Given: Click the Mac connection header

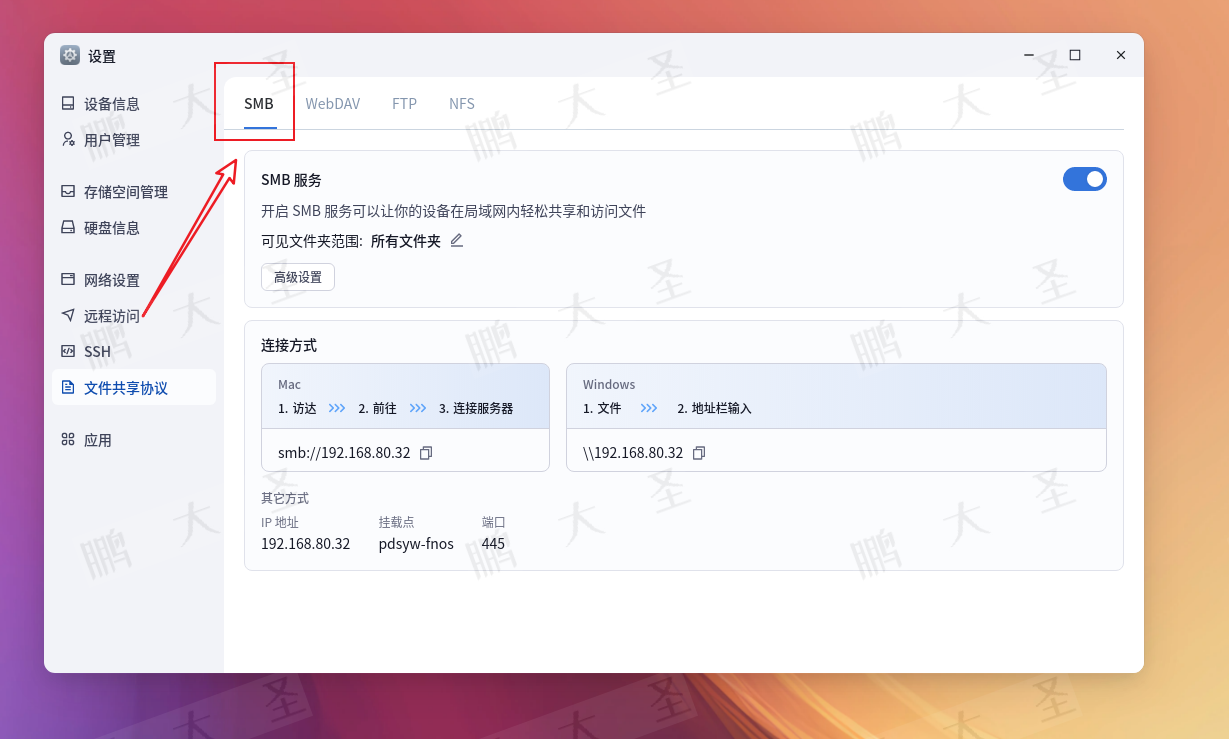Looking at the screenshot, I should [290, 385].
